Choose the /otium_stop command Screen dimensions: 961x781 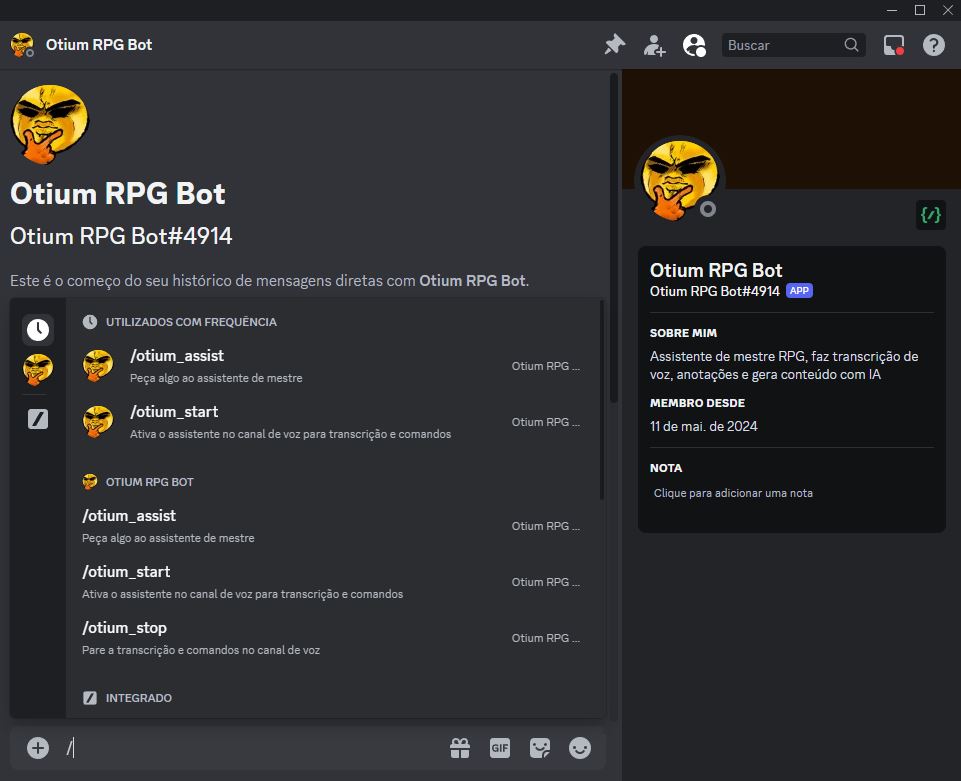click(333, 638)
